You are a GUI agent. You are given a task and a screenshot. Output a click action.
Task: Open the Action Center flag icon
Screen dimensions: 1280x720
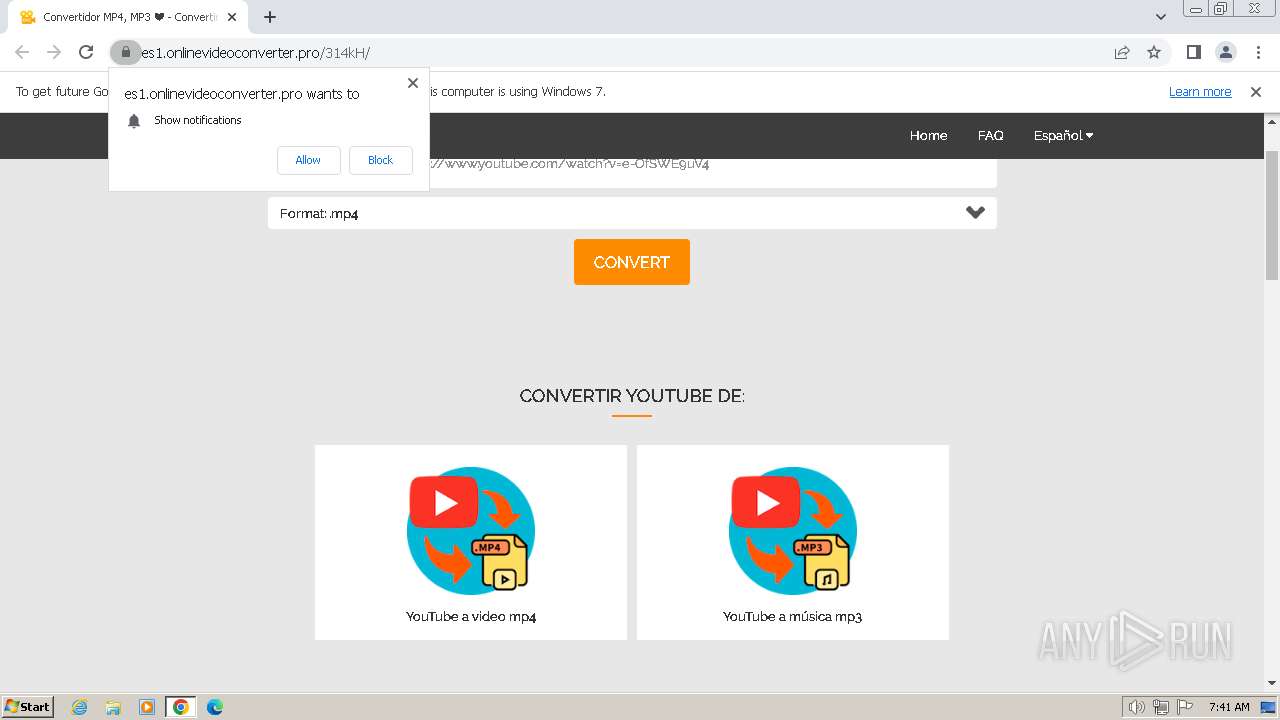1185,707
